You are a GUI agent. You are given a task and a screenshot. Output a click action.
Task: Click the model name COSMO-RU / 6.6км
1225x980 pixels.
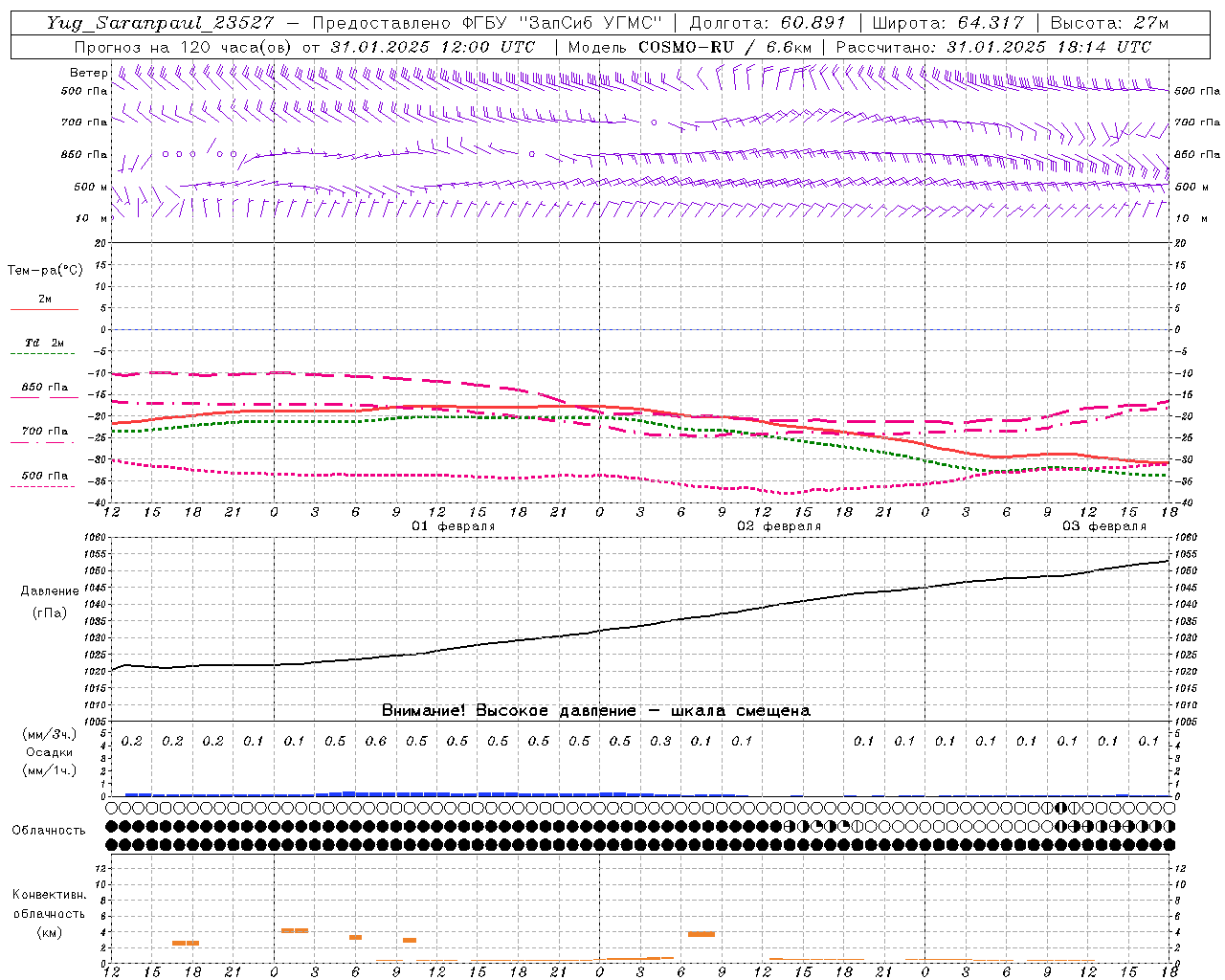(x=724, y=47)
